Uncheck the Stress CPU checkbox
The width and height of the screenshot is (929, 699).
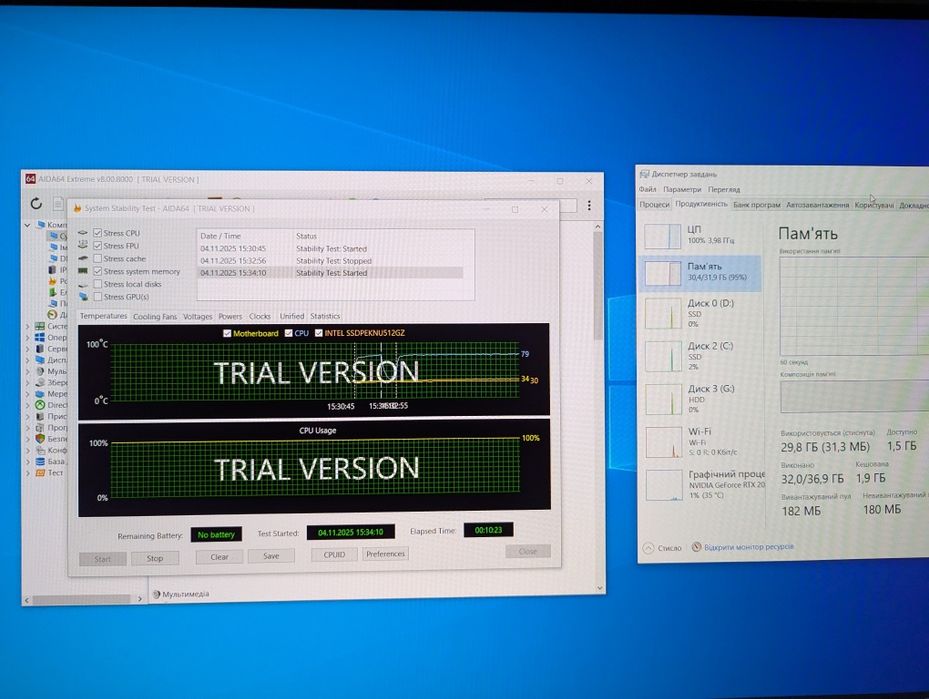coord(98,233)
